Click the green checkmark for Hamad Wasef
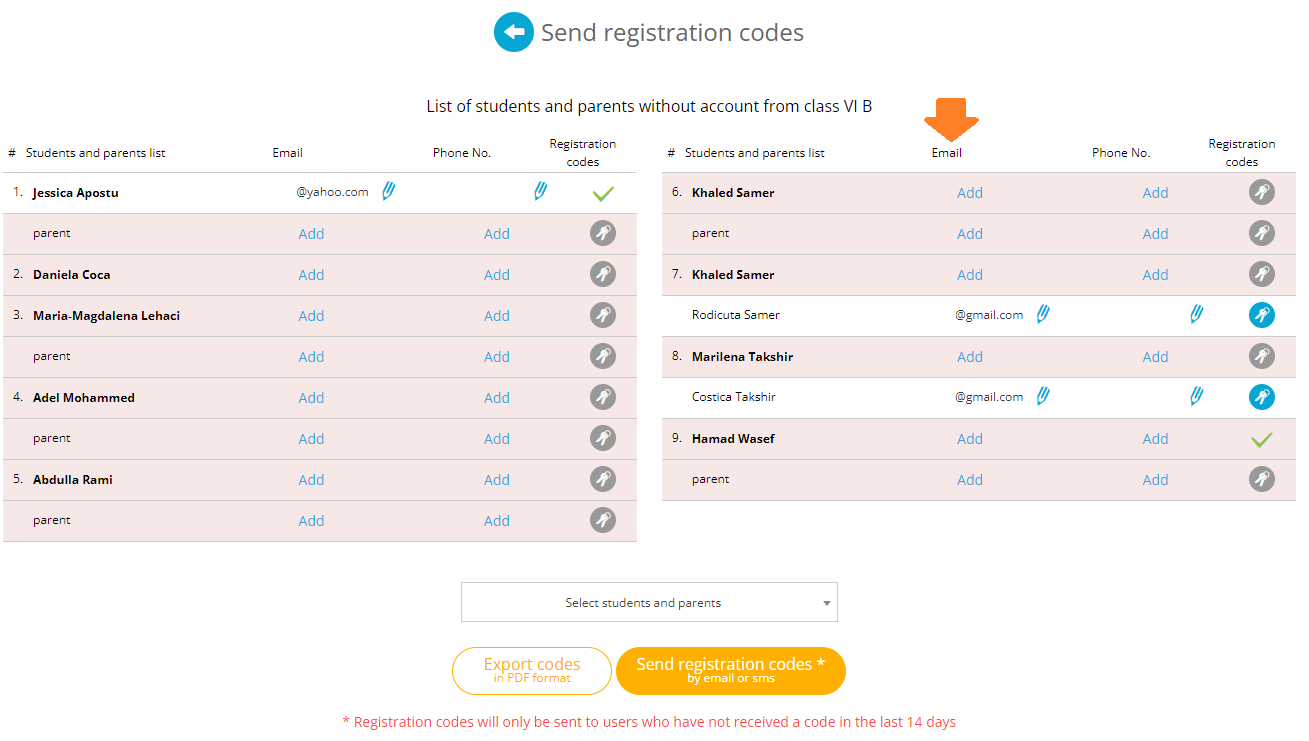The height and width of the screenshot is (741, 1309). tap(1262, 440)
